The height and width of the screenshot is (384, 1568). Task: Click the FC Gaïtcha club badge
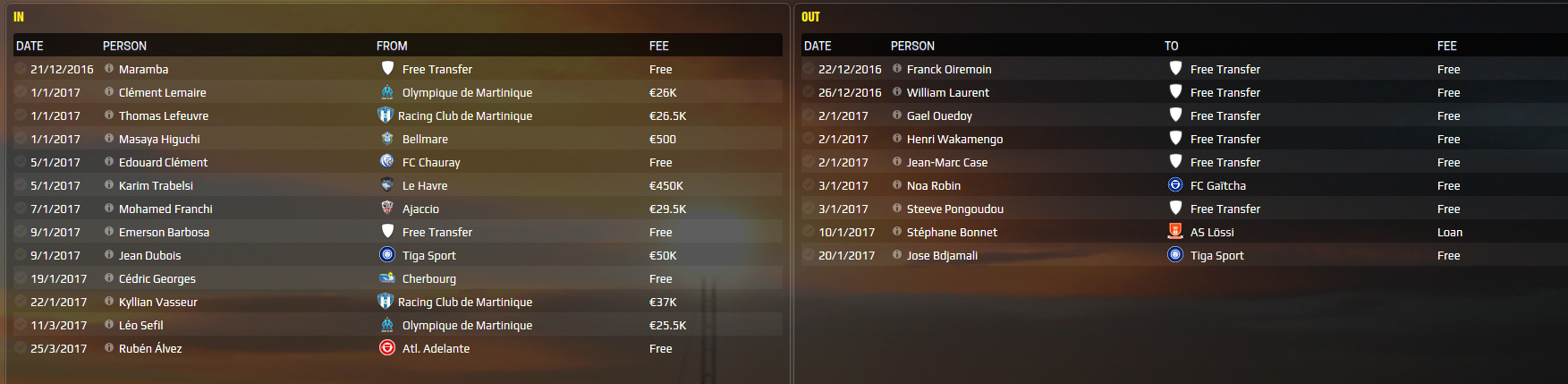pos(1175,185)
